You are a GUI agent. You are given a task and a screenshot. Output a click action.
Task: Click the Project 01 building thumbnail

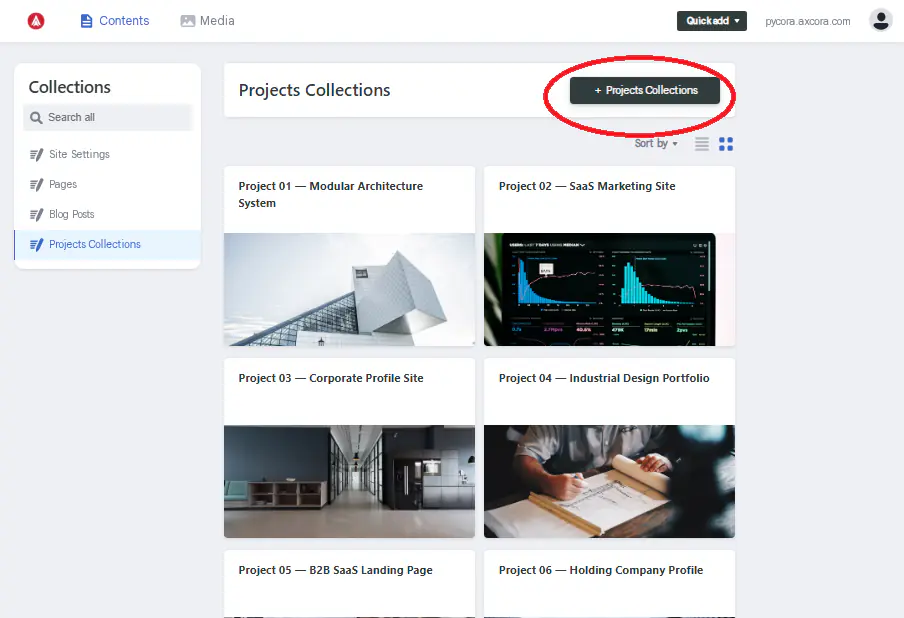click(x=349, y=289)
